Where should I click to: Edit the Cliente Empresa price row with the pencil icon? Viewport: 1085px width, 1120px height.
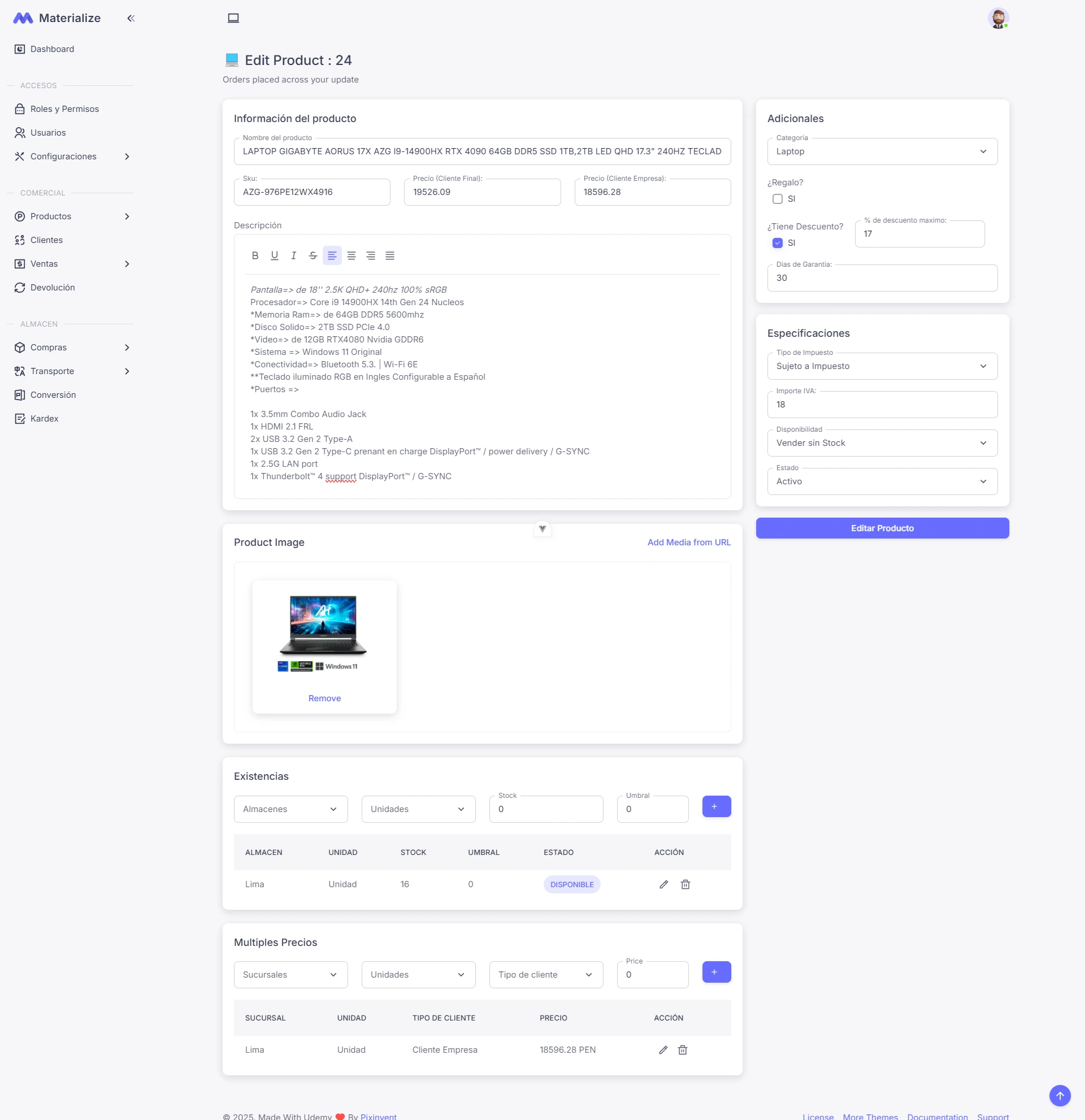pyautogui.click(x=663, y=1050)
